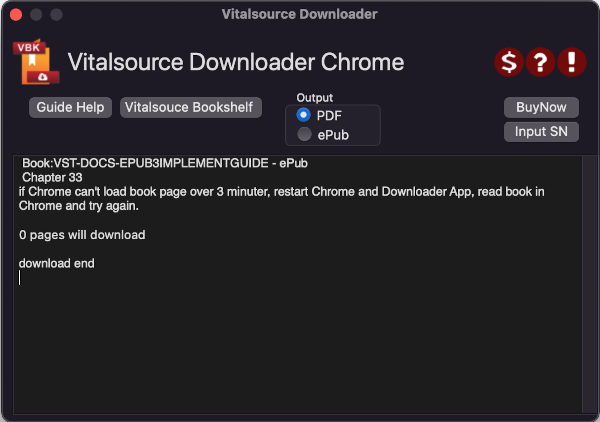Open the Input SN dialog
The image size is (600, 422).
pyautogui.click(x=541, y=132)
